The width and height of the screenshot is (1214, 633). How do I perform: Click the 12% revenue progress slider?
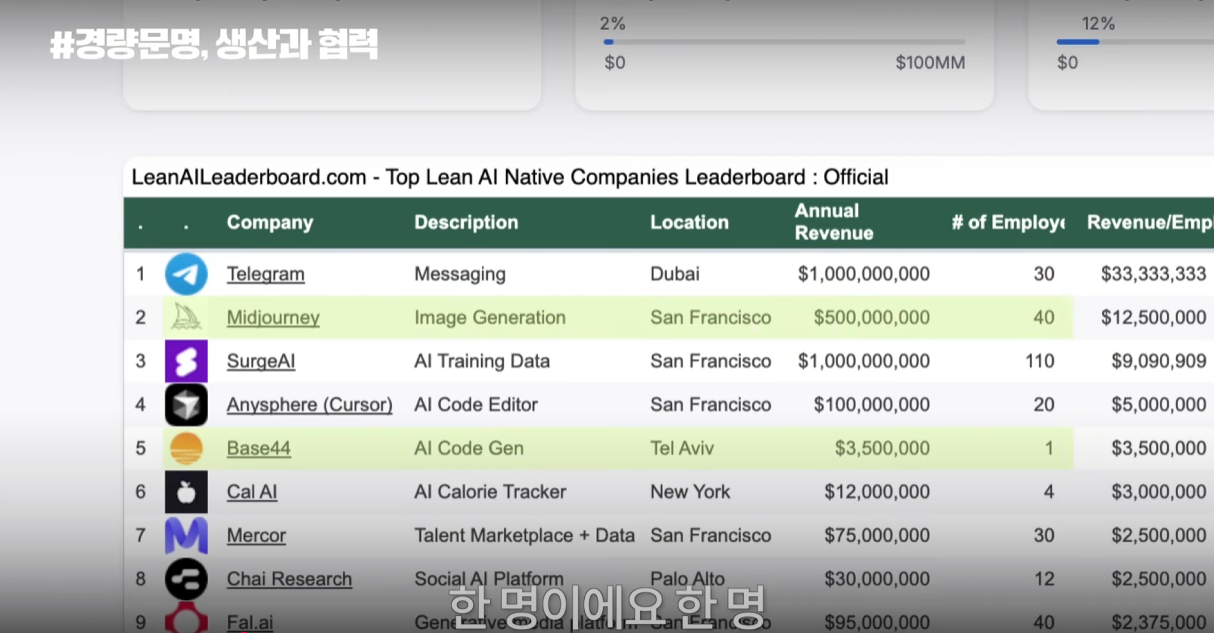tap(1135, 42)
